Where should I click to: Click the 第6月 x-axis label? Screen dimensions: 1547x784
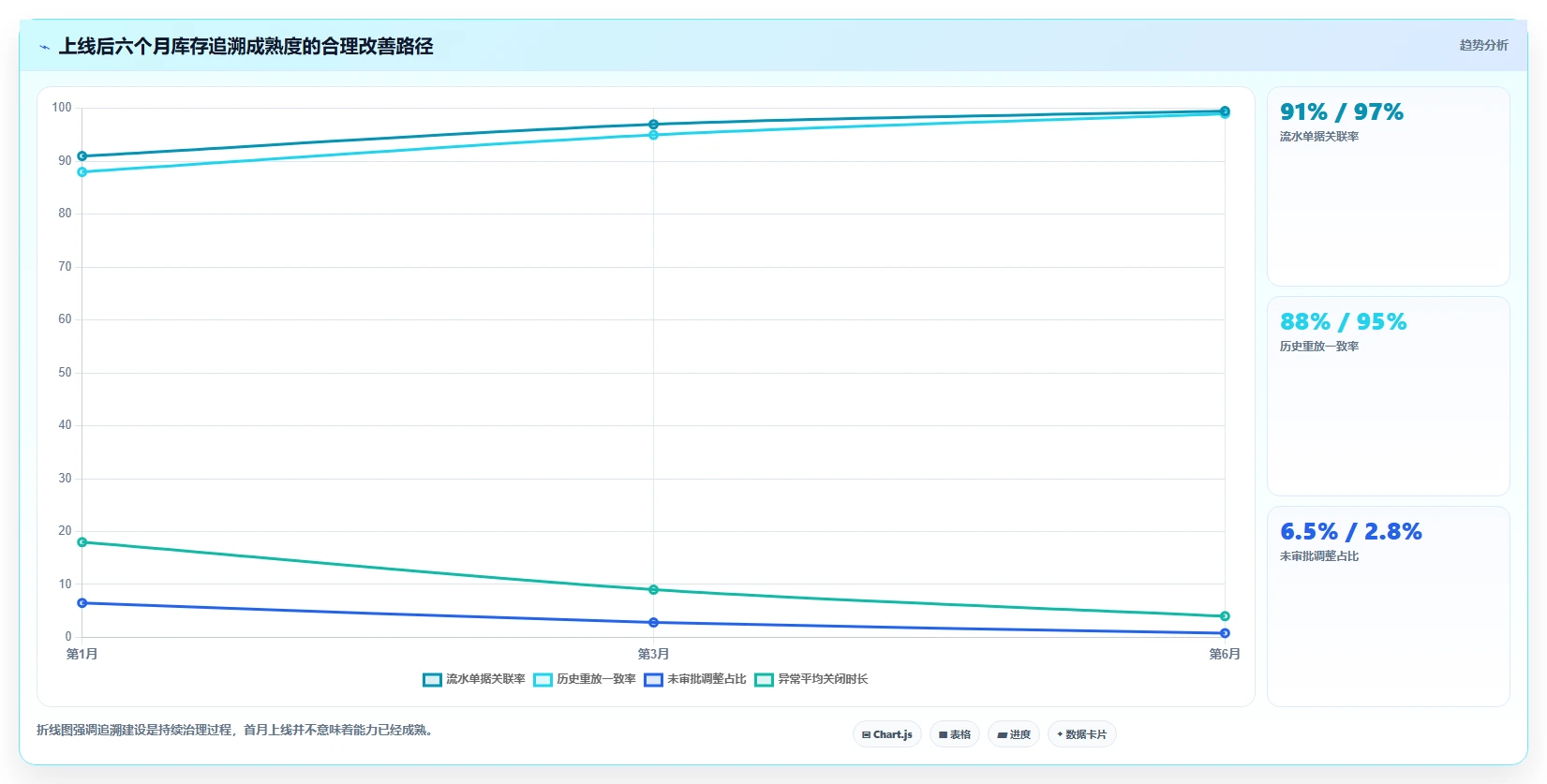pyautogui.click(x=1225, y=654)
